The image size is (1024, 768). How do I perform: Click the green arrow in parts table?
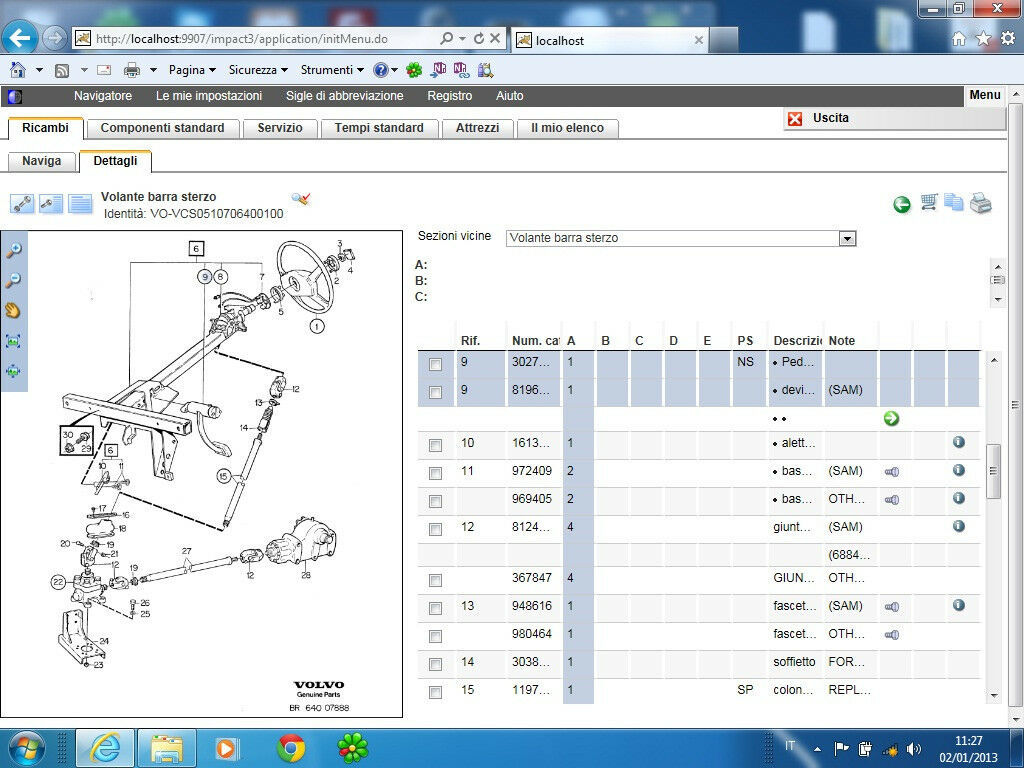tap(891, 418)
